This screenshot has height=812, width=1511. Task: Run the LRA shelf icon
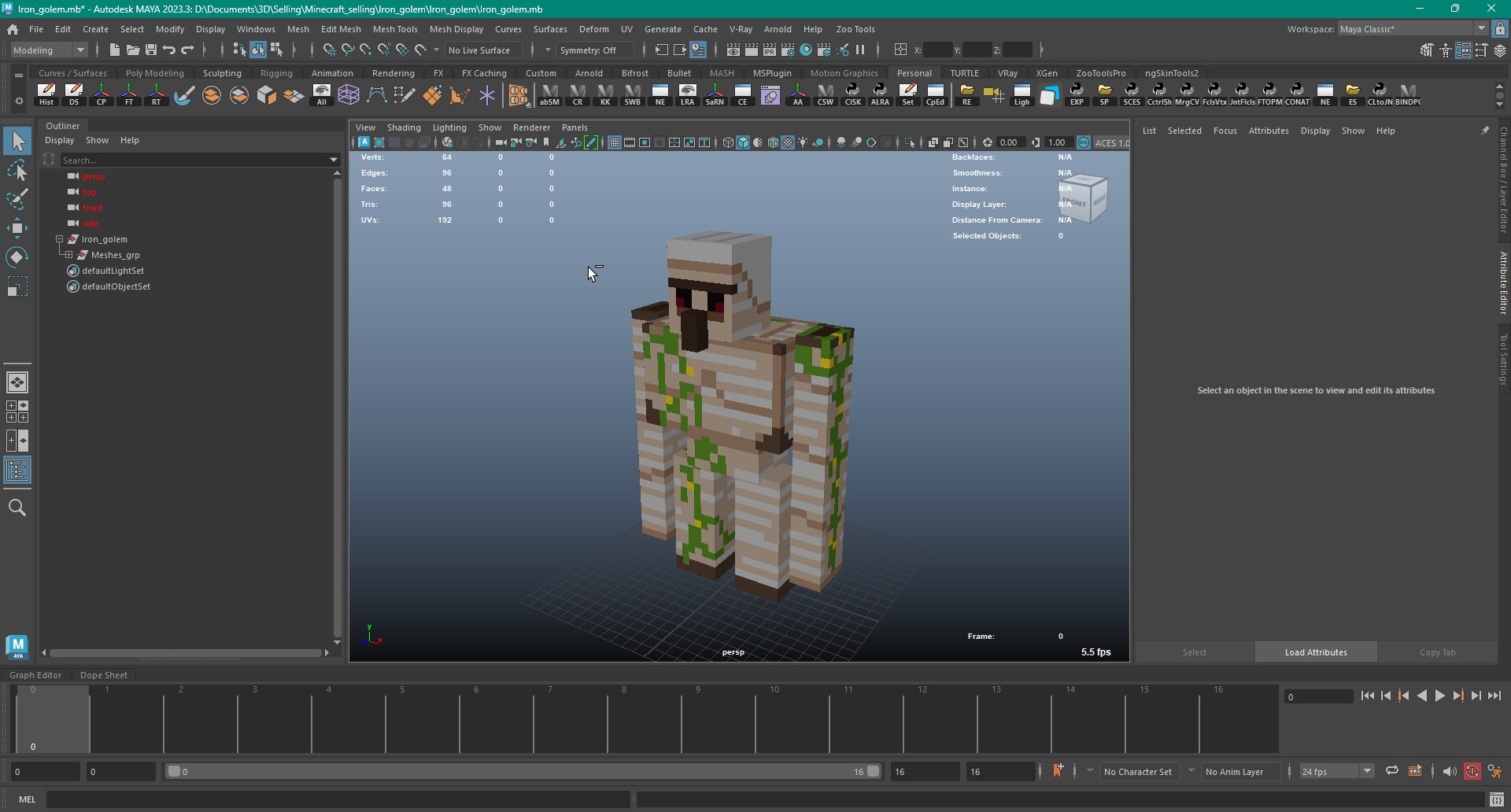pyautogui.click(x=688, y=94)
